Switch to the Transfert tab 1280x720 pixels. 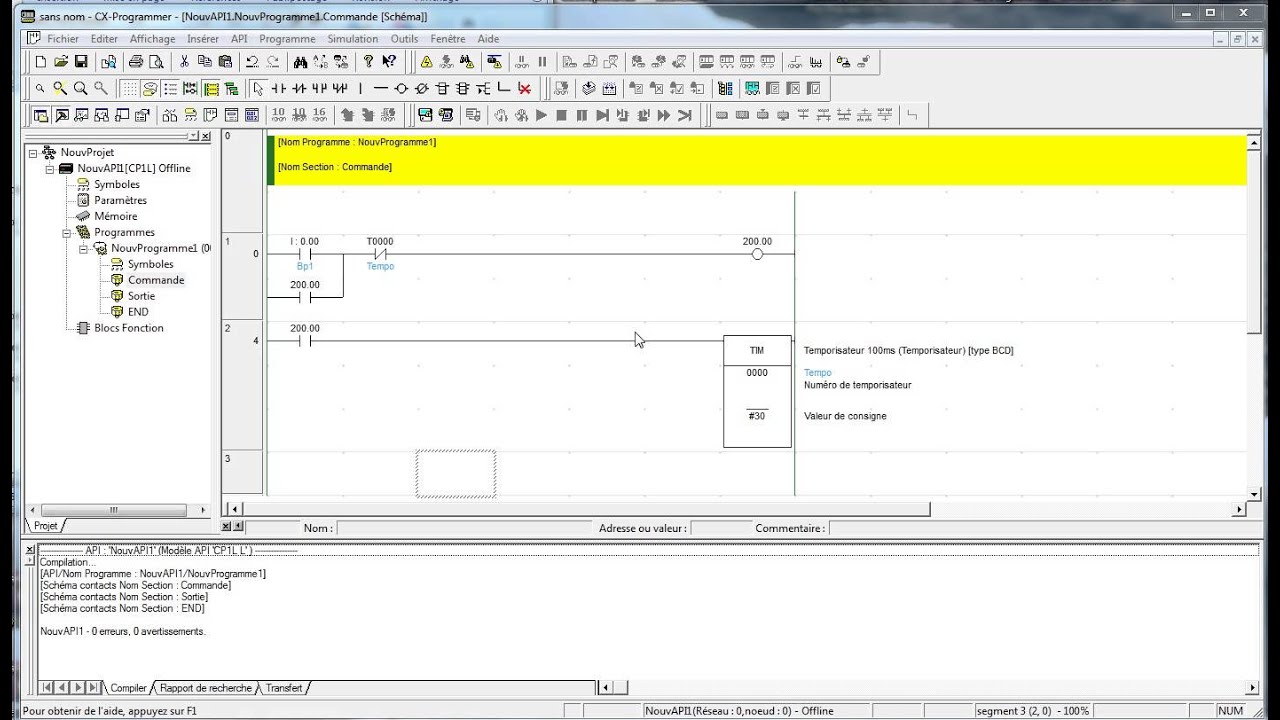point(284,688)
